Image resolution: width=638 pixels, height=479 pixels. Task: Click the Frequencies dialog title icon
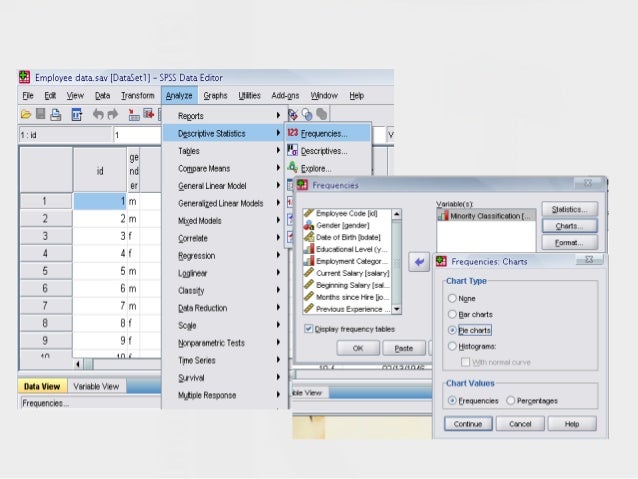click(302, 185)
